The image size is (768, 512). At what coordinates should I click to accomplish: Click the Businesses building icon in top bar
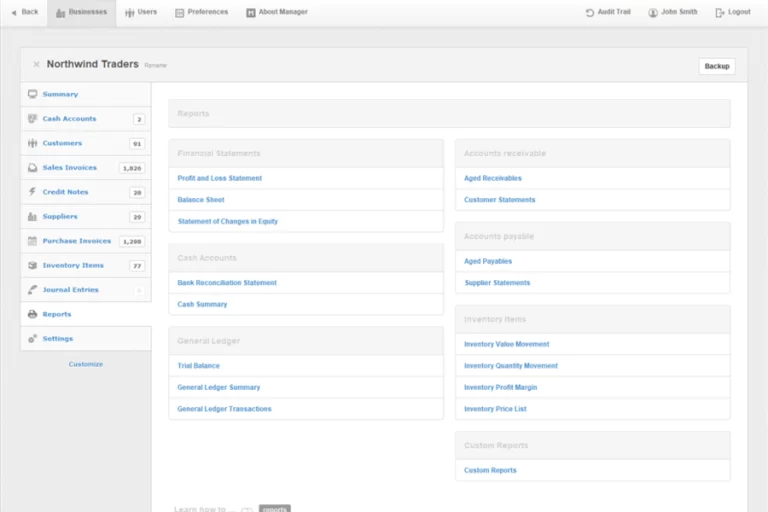(x=61, y=12)
